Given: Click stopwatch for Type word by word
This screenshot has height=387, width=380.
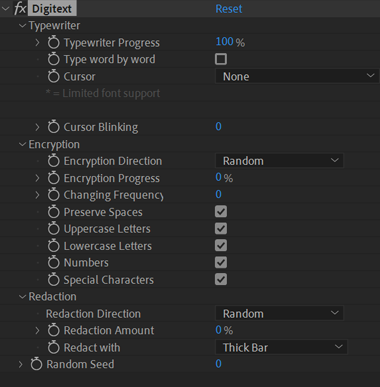Looking at the screenshot, I should click(x=53, y=59).
